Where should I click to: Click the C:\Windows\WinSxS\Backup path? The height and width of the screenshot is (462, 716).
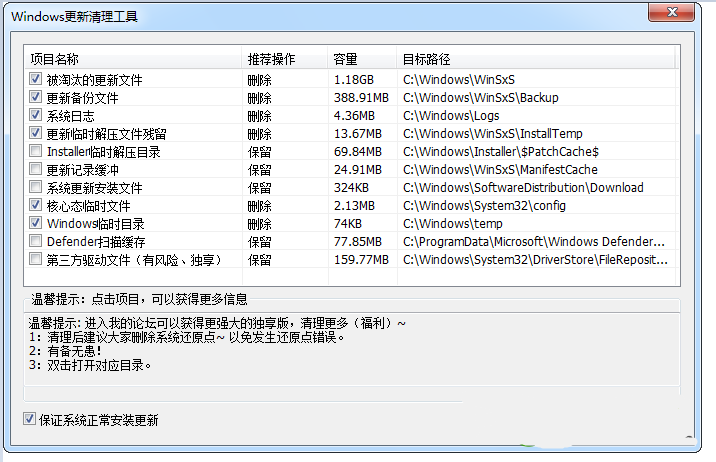[481, 98]
